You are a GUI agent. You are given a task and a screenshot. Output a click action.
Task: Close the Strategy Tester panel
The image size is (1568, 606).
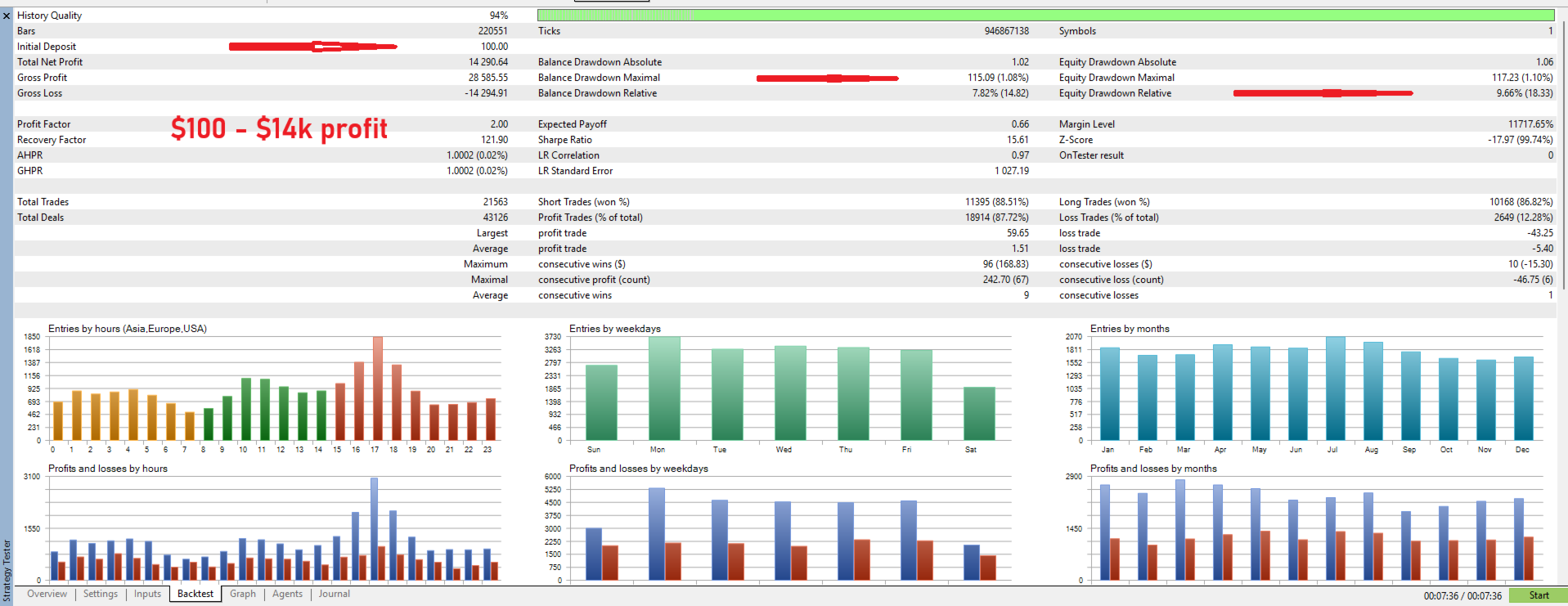pos(7,16)
